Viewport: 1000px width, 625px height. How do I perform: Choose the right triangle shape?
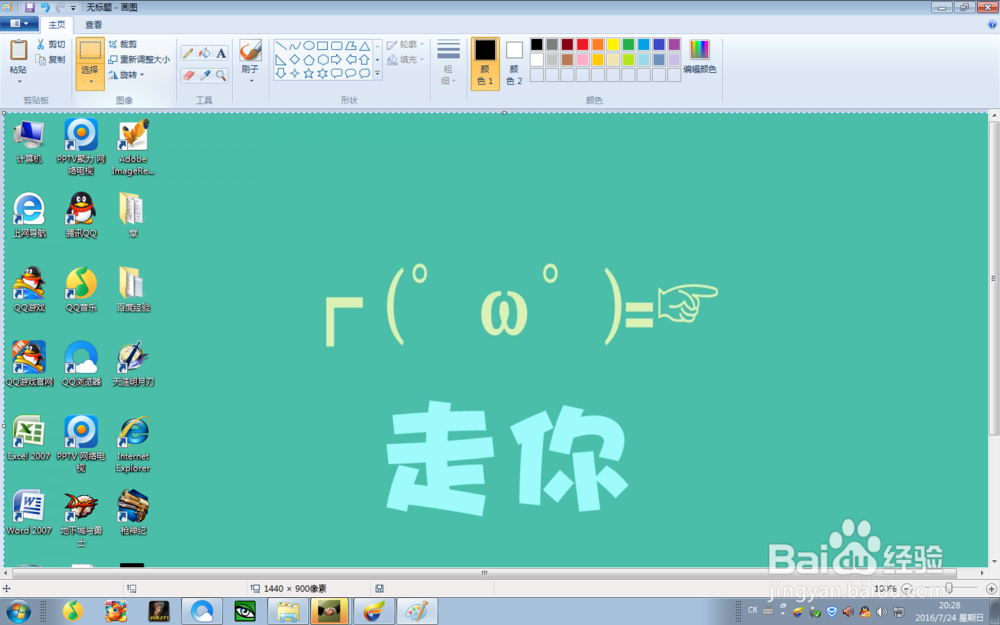pyautogui.click(x=281, y=60)
